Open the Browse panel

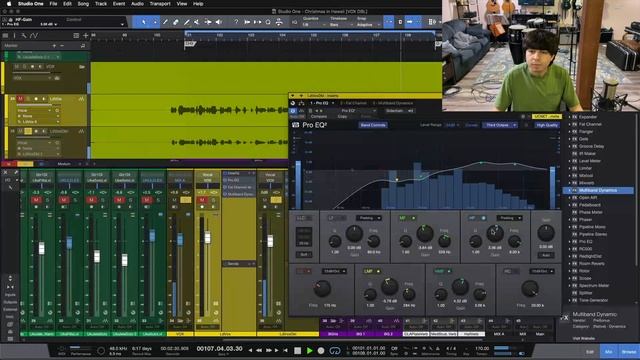[x=629, y=351]
